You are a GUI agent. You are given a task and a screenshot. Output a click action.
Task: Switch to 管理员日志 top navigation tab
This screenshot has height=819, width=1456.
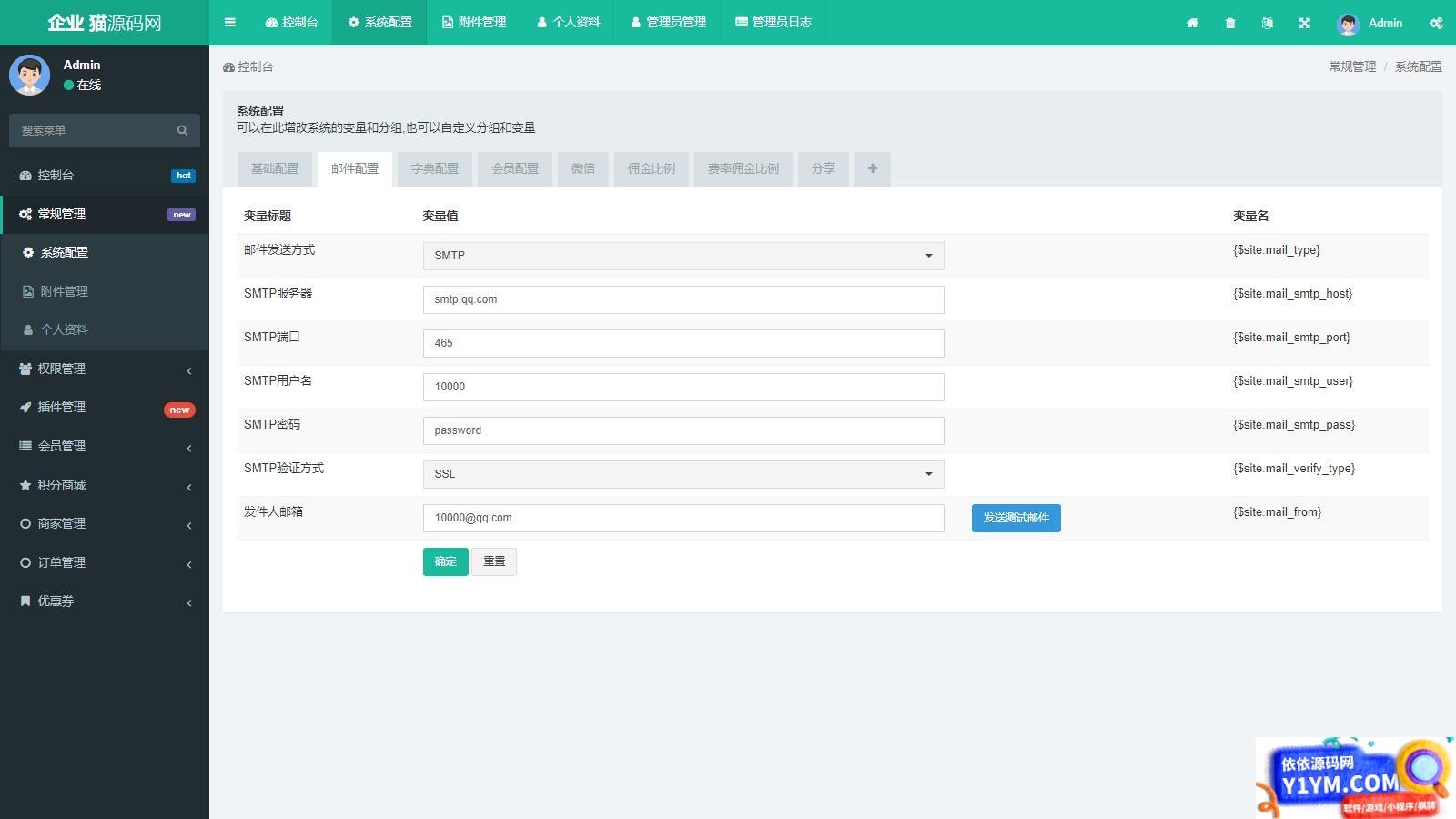[773, 23]
